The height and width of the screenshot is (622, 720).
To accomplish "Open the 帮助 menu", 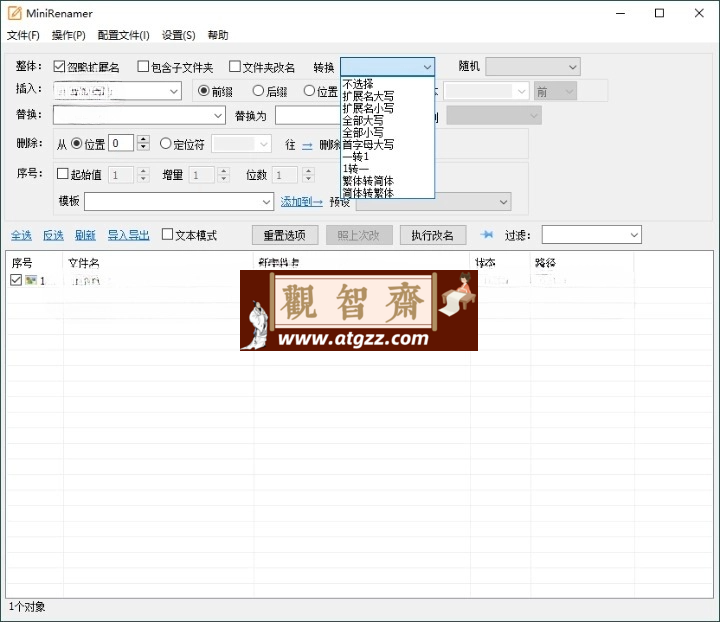I will (218, 35).
